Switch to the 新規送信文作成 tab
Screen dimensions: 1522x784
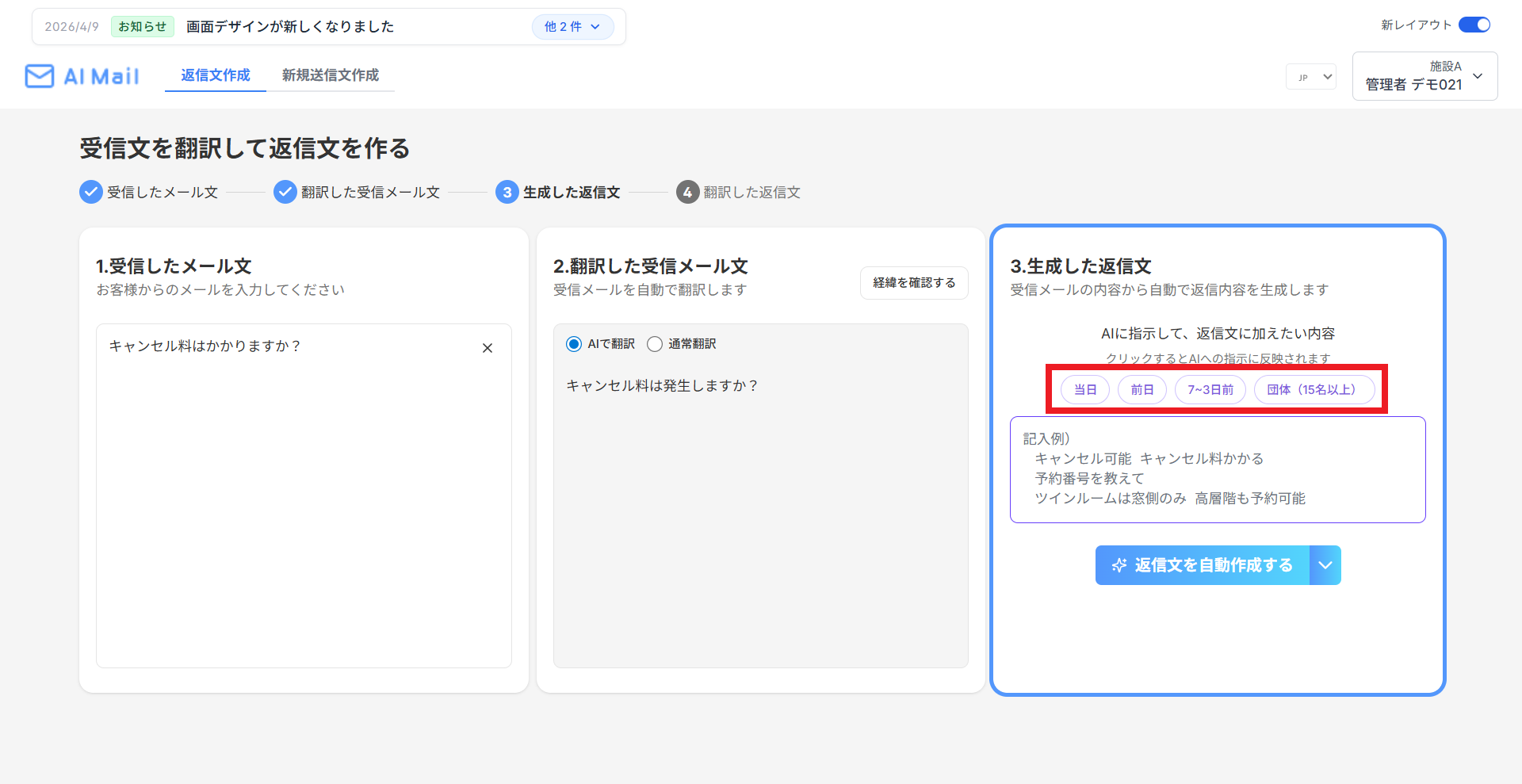point(331,75)
